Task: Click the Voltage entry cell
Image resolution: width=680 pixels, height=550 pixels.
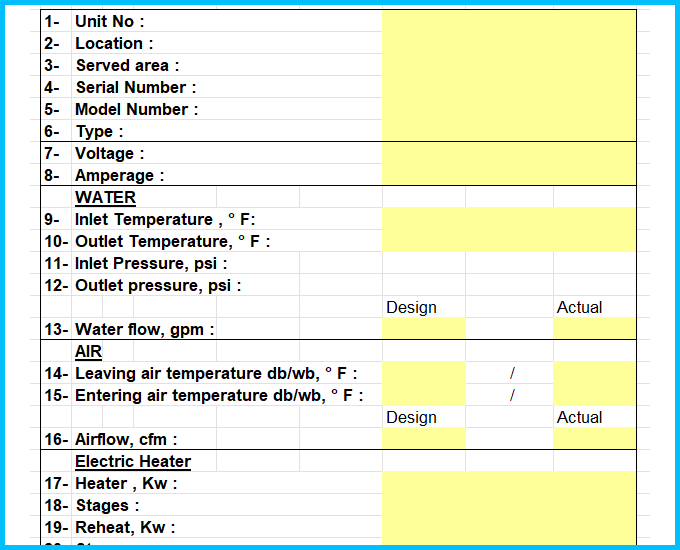Action: 508,153
